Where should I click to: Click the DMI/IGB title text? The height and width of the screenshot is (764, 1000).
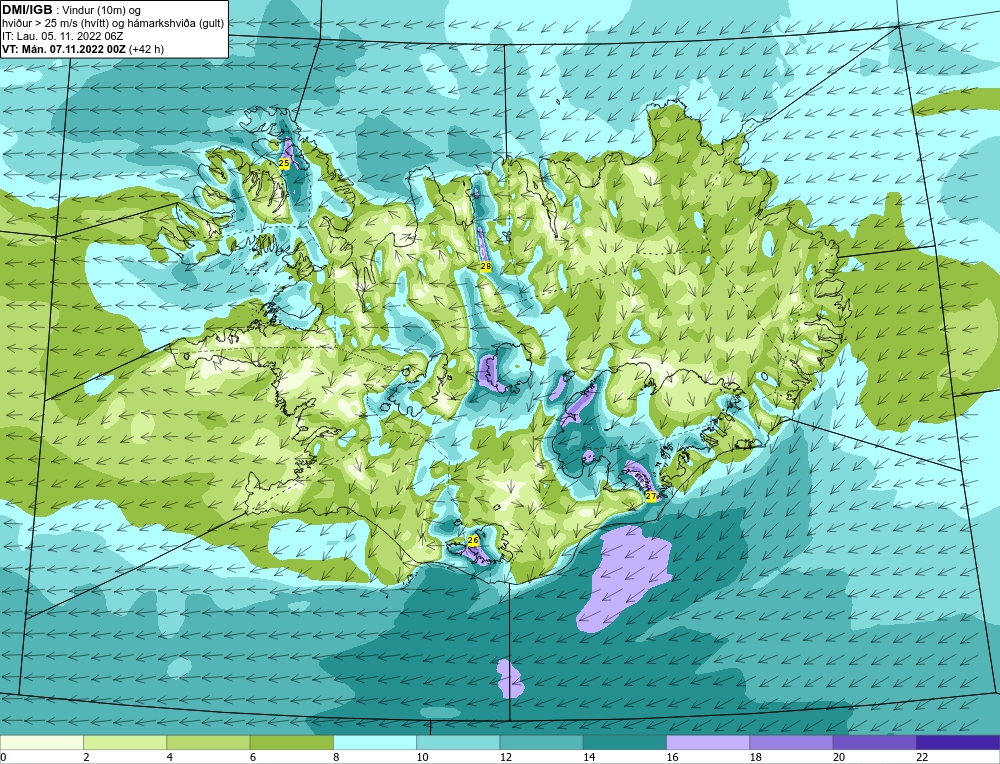27,10
